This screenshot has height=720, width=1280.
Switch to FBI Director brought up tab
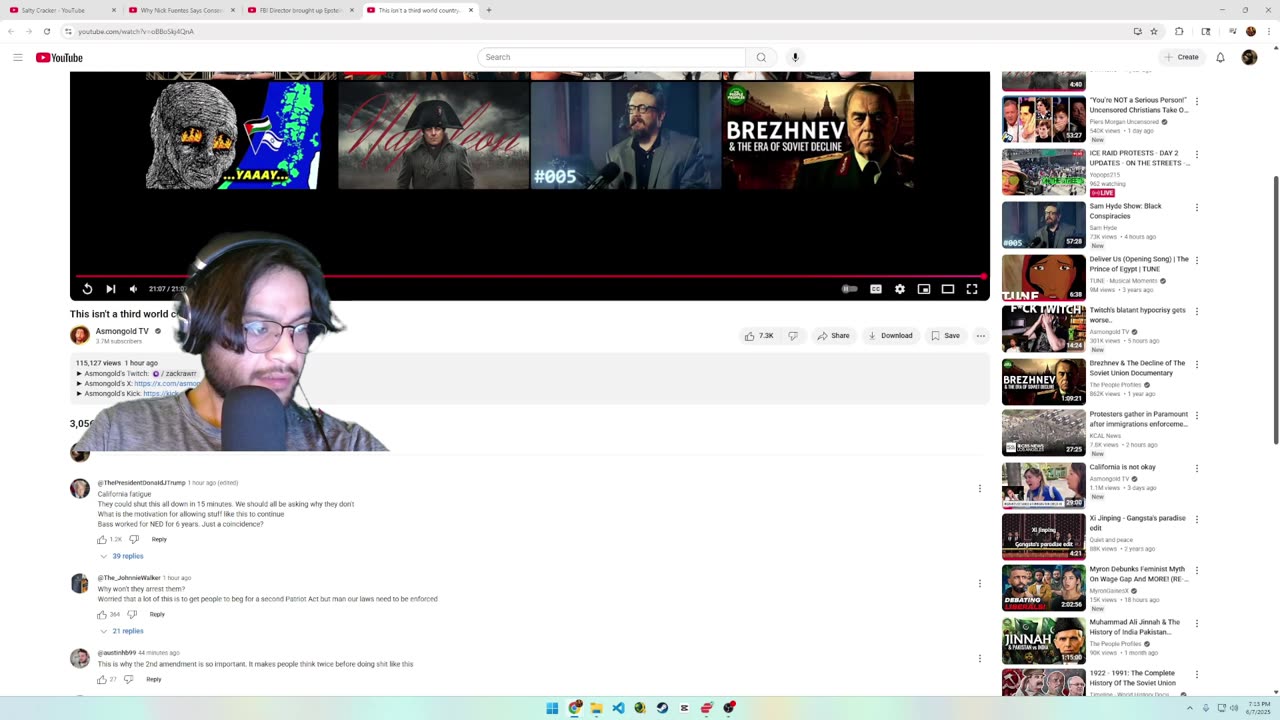(x=299, y=10)
